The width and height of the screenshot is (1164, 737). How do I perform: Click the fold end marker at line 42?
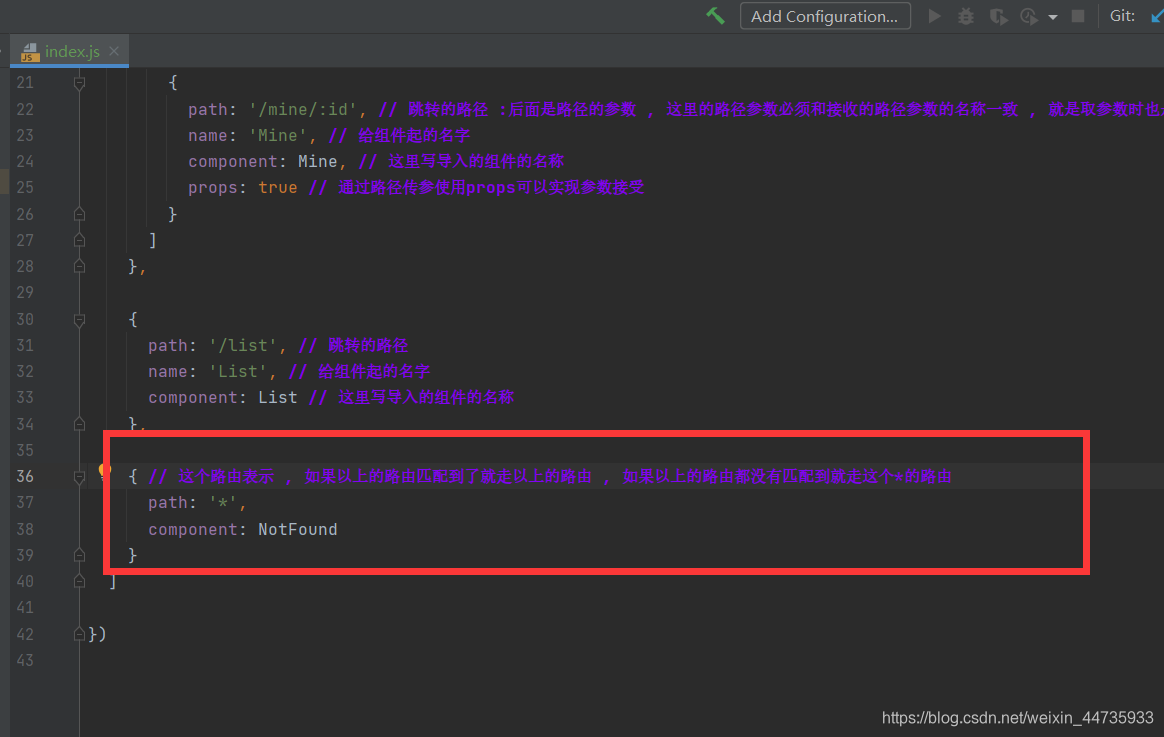pos(79,634)
